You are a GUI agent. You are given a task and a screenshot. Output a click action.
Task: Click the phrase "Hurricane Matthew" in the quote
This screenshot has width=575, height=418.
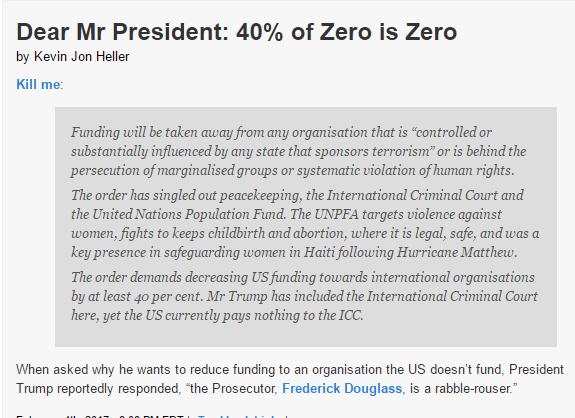[457, 252]
